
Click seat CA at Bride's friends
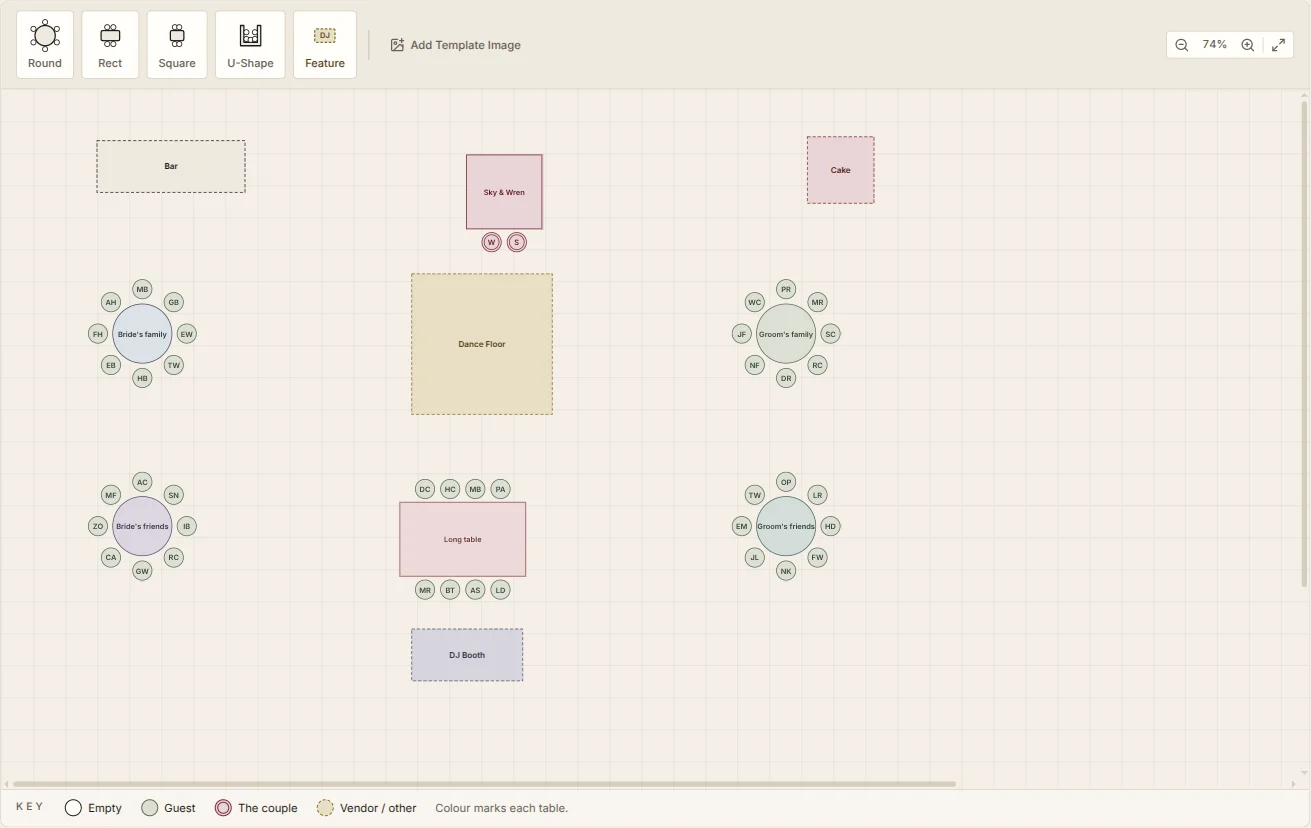coord(111,557)
